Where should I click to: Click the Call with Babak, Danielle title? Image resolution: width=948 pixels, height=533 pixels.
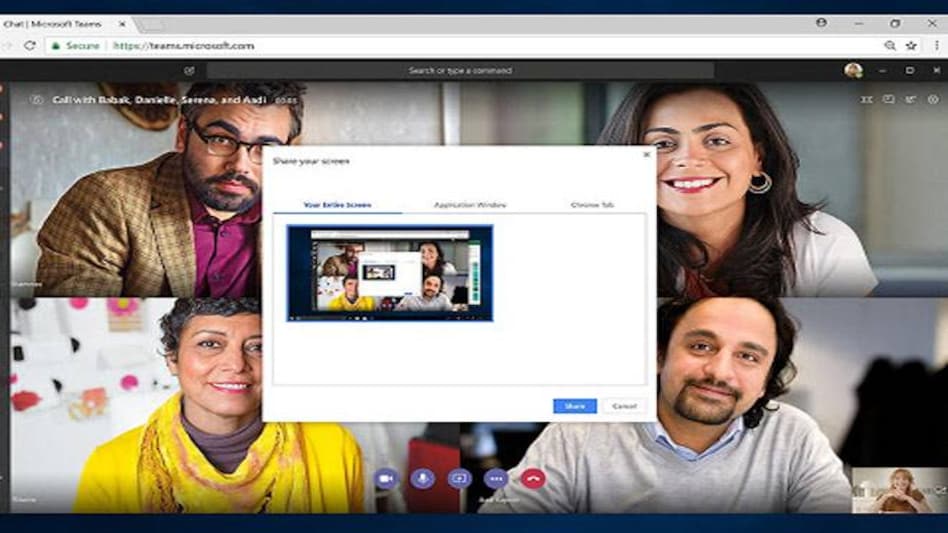click(160, 100)
